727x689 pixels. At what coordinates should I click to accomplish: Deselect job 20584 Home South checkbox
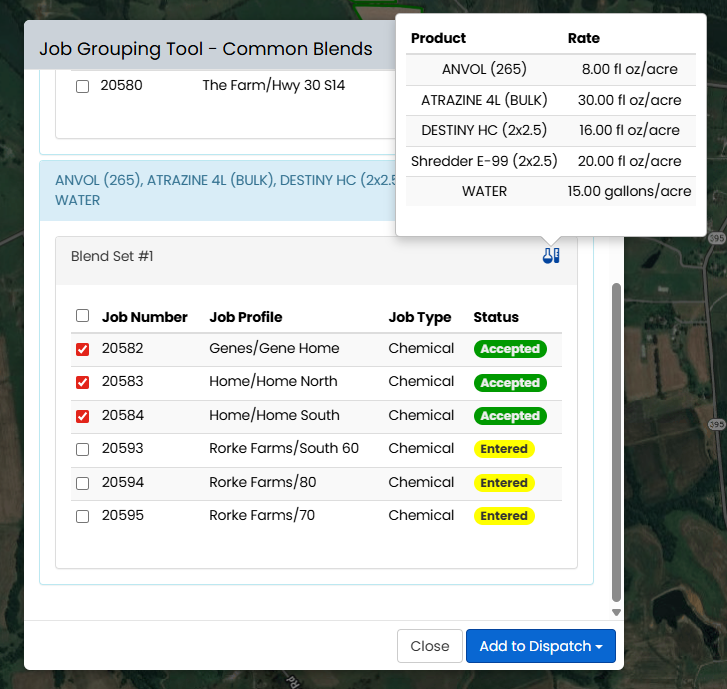pos(83,416)
